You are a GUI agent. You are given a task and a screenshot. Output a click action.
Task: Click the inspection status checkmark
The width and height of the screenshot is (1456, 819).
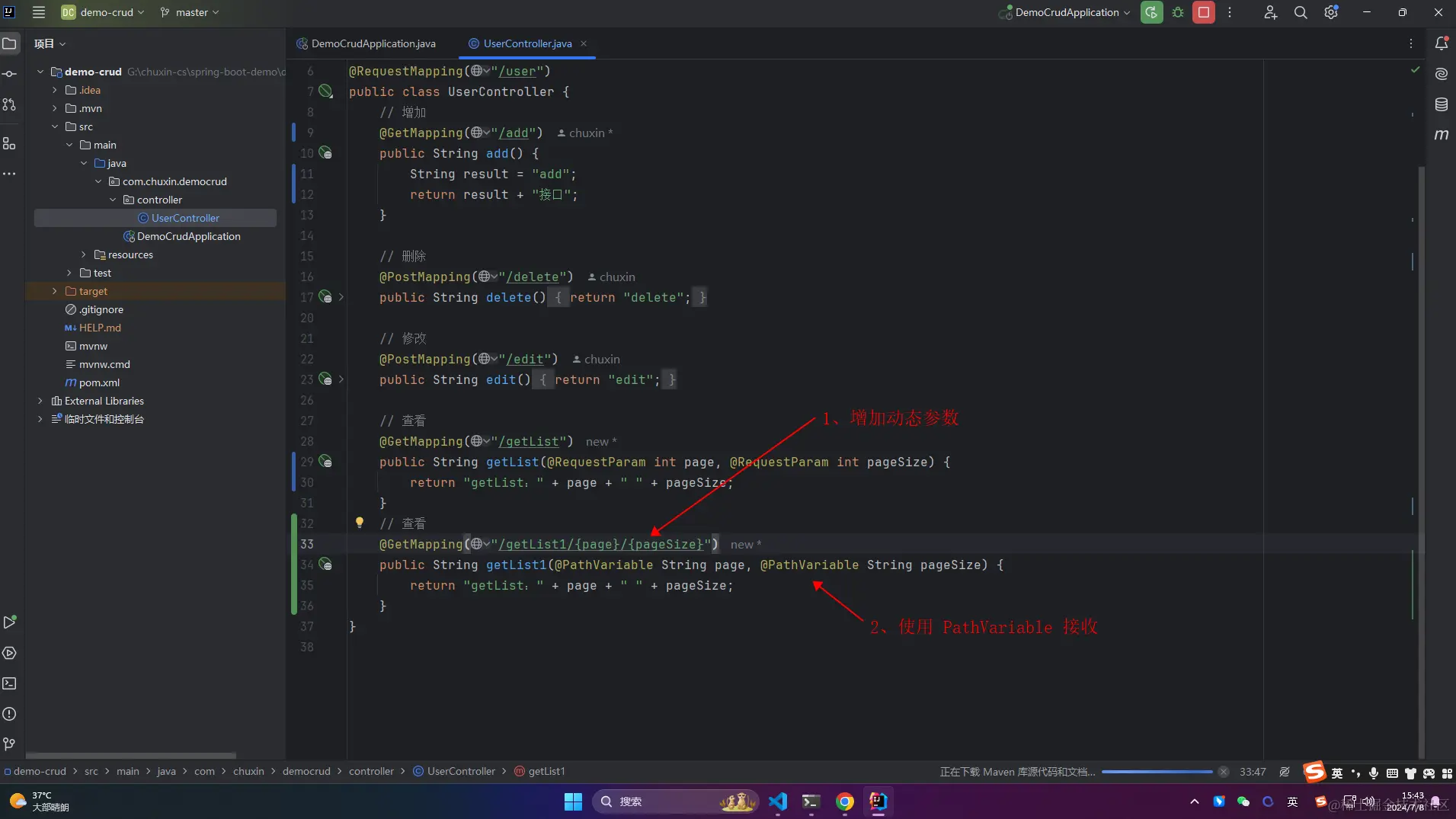point(1415,69)
